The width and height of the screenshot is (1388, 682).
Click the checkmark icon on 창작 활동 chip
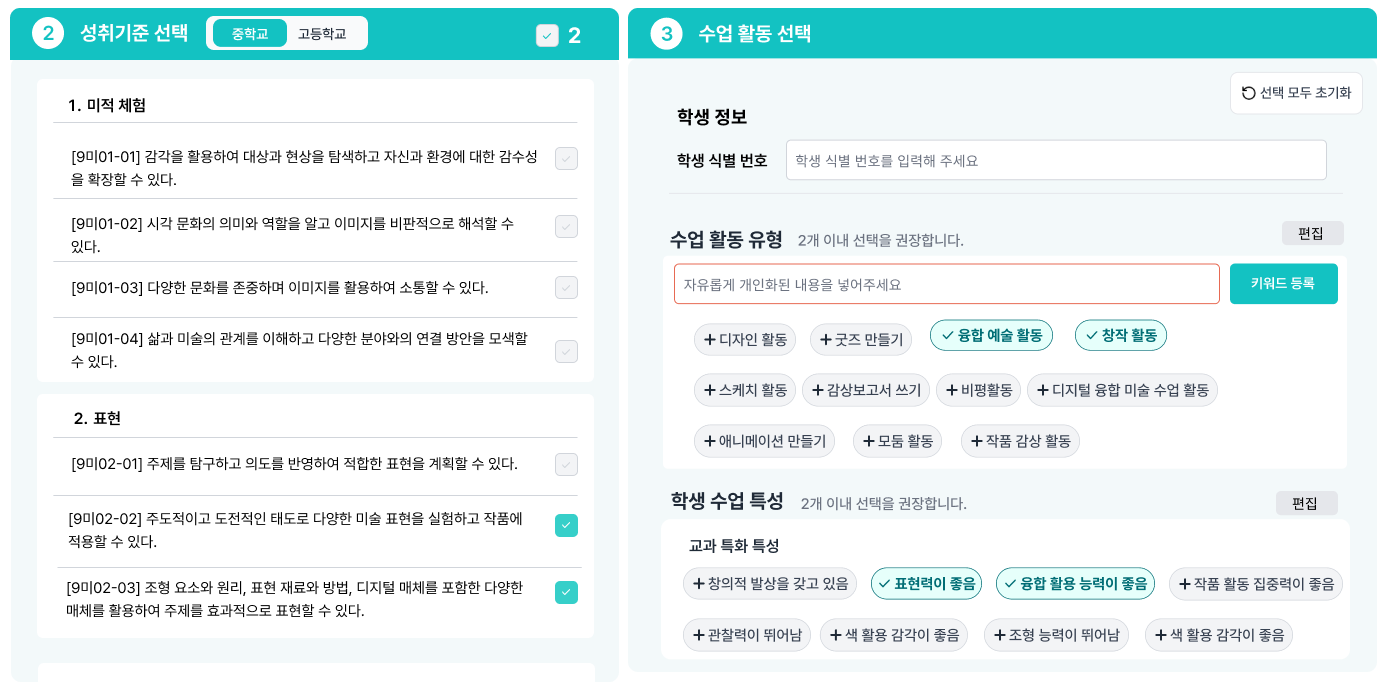(x=1092, y=335)
